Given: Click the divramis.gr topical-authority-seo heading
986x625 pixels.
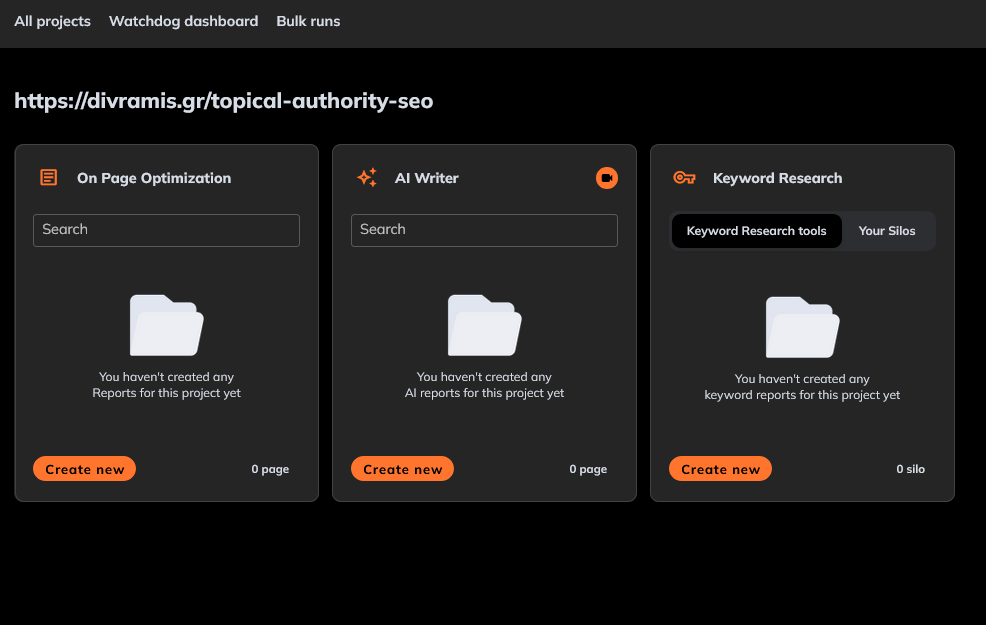Looking at the screenshot, I should pyautogui.click(x=224, y=100).
